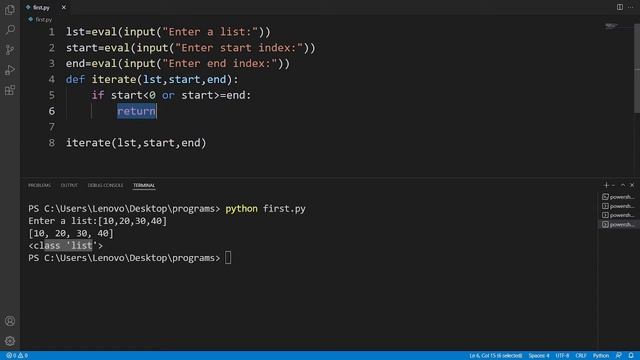Maximize the terminal panel with caret icon
Image resolution: width=640 pixels, height=360 pixels.
[x=623, y=185]
